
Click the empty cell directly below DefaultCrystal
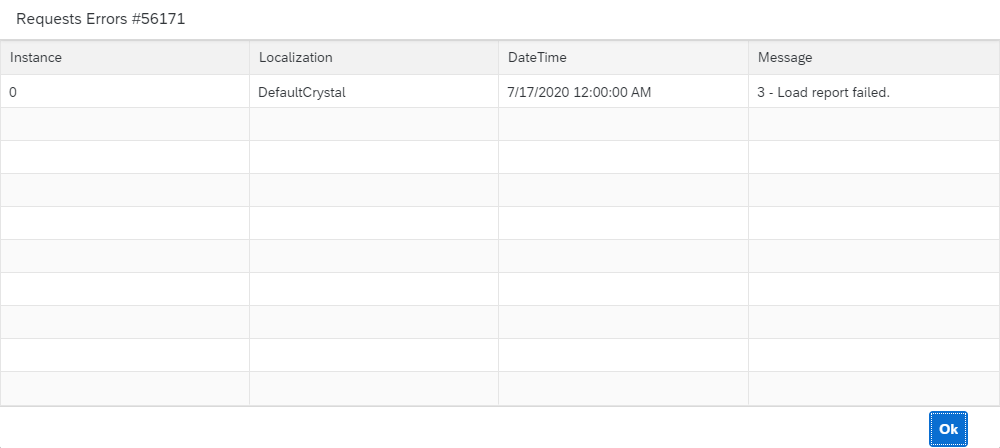click(x=373, y=124)
